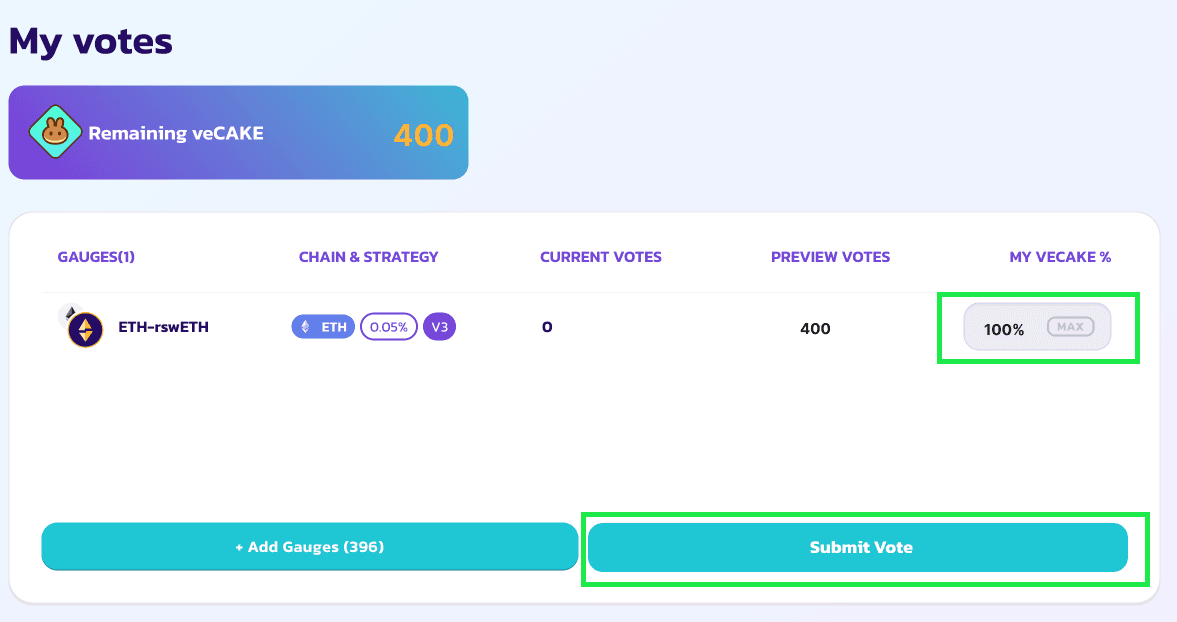Click the PREVIEW VOTES column header

tap(830, 257)
